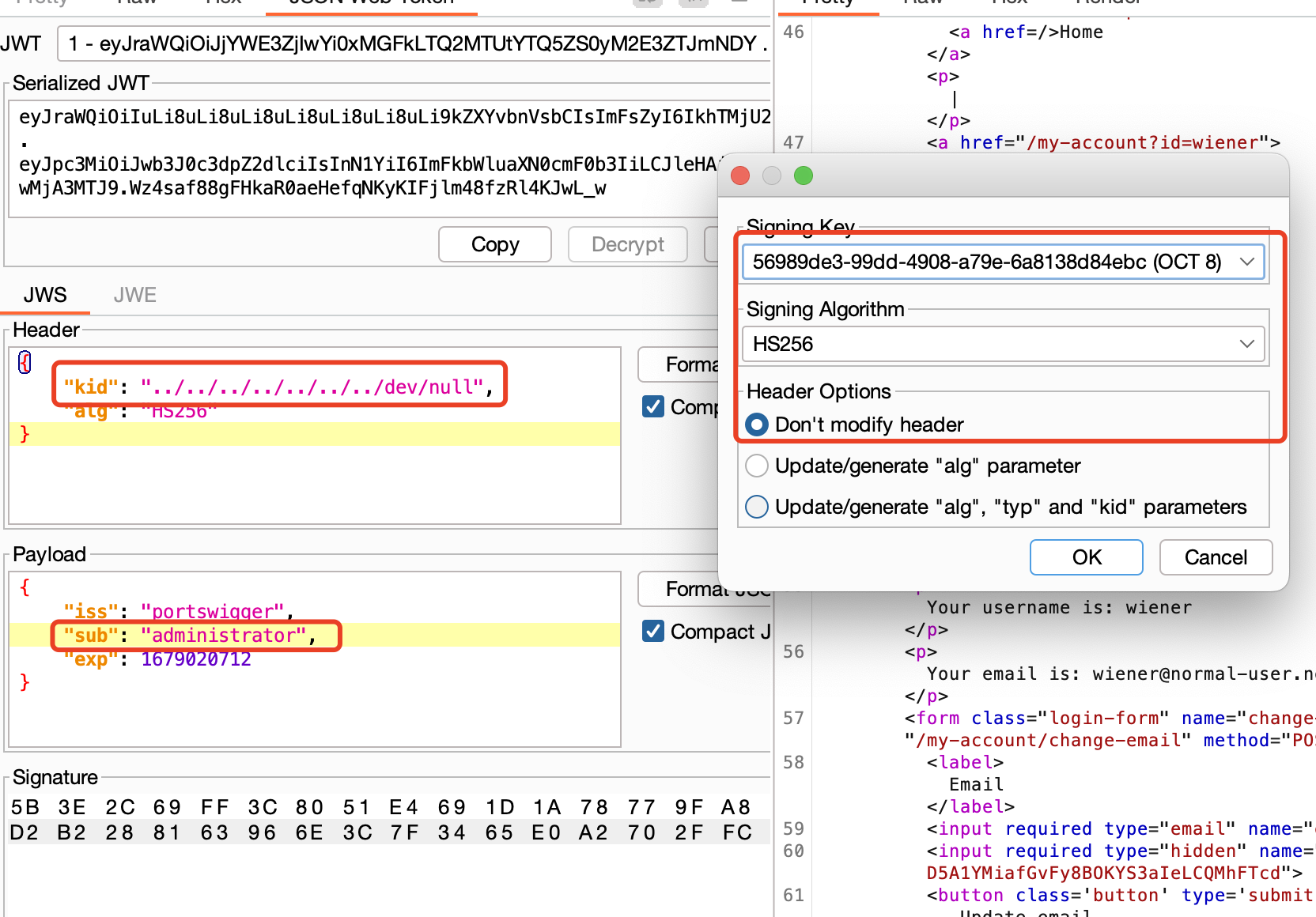The height and width of the screenshot is (917, 1316).
Task: Expand the Signing Algorithm HS256 dropdown
Action: 1003,344
